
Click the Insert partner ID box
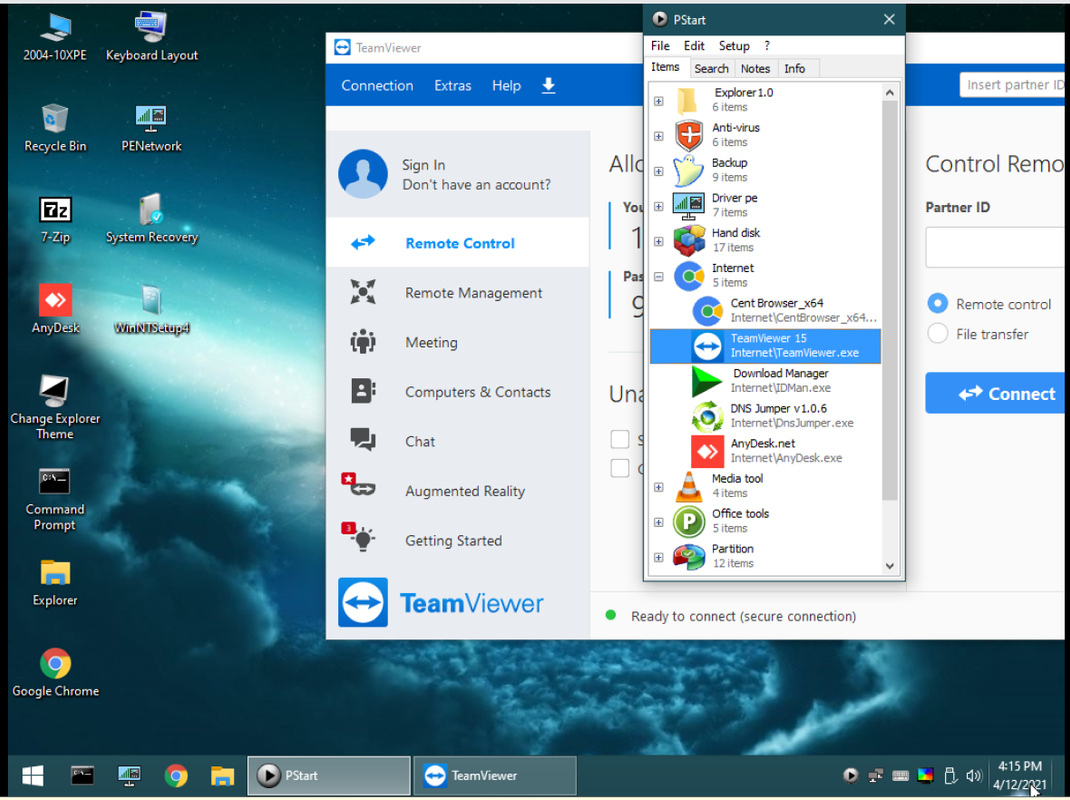[x=1012, y=85]
